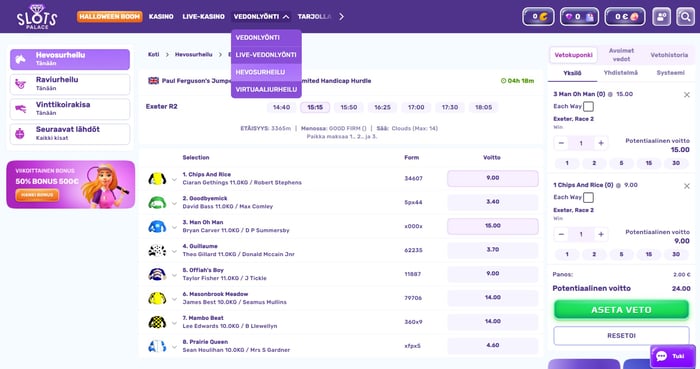Select the Hevosurheilu horse icon in sidebar
700x369 pixels.
coord(21,59)
